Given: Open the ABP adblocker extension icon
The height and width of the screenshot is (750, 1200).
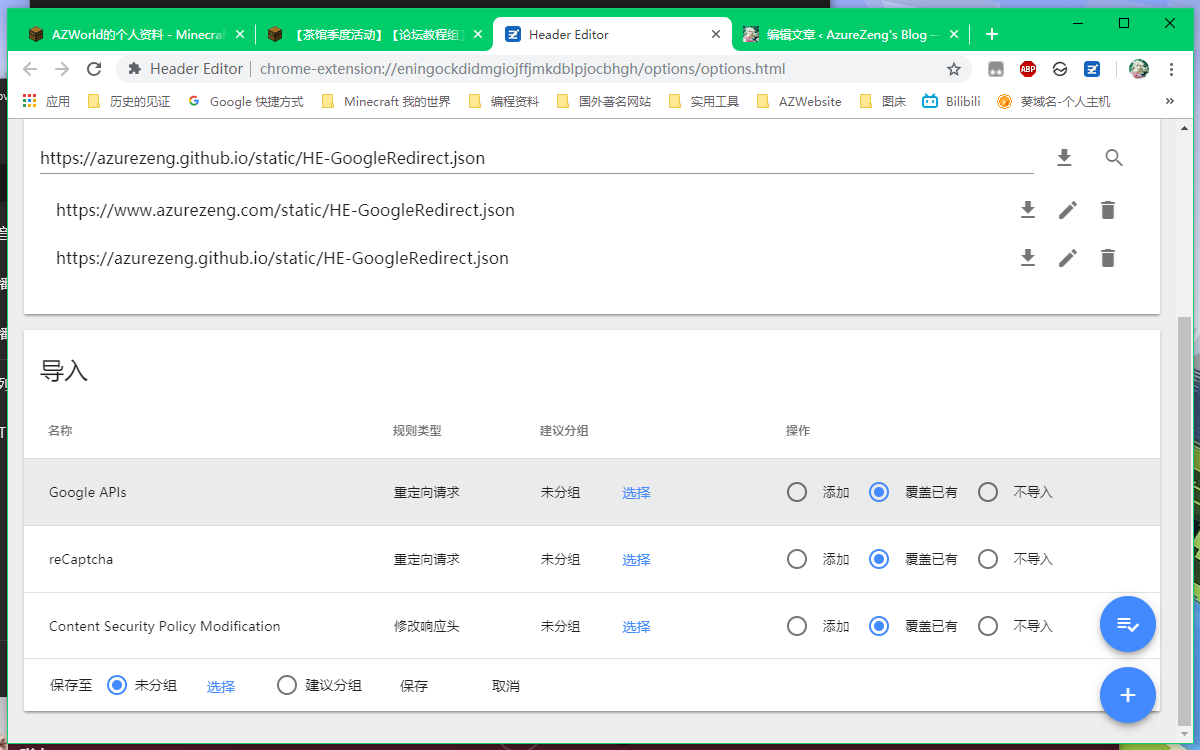Looking at the screenshot, I should click(x=1027, y=69).
